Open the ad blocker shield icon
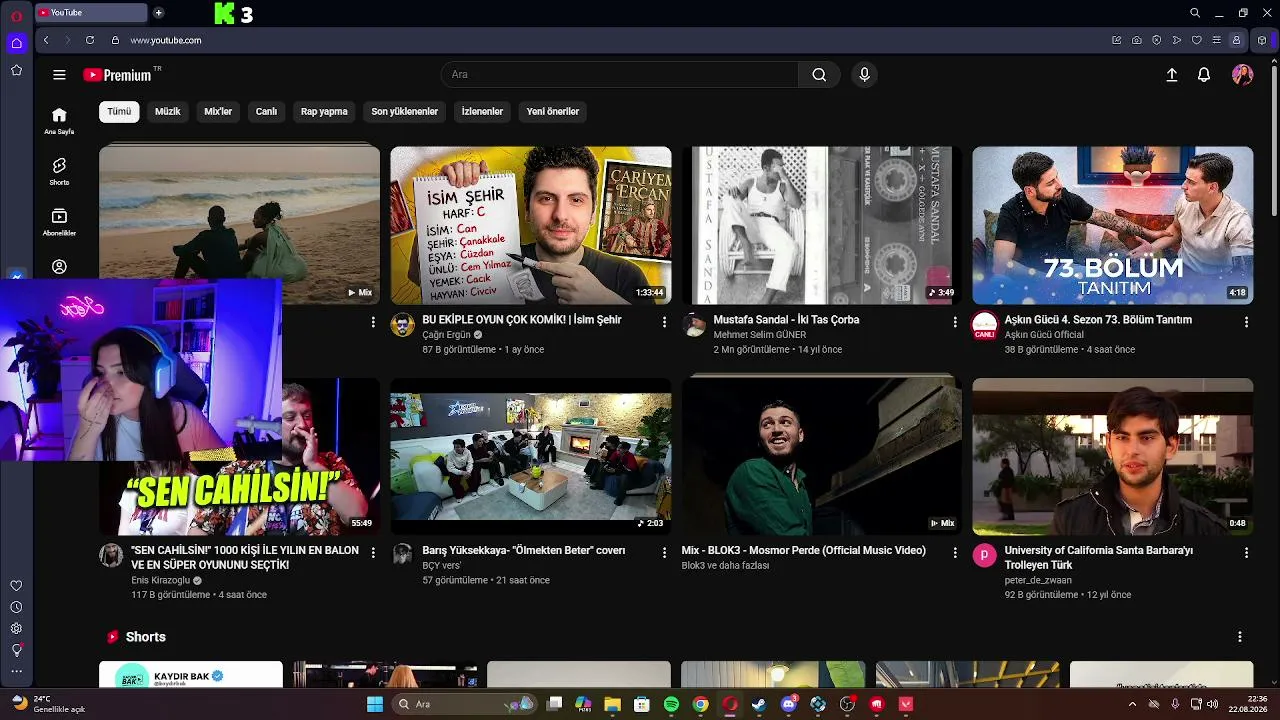Screen dimensions: 1280x720 coord(1157,40)
